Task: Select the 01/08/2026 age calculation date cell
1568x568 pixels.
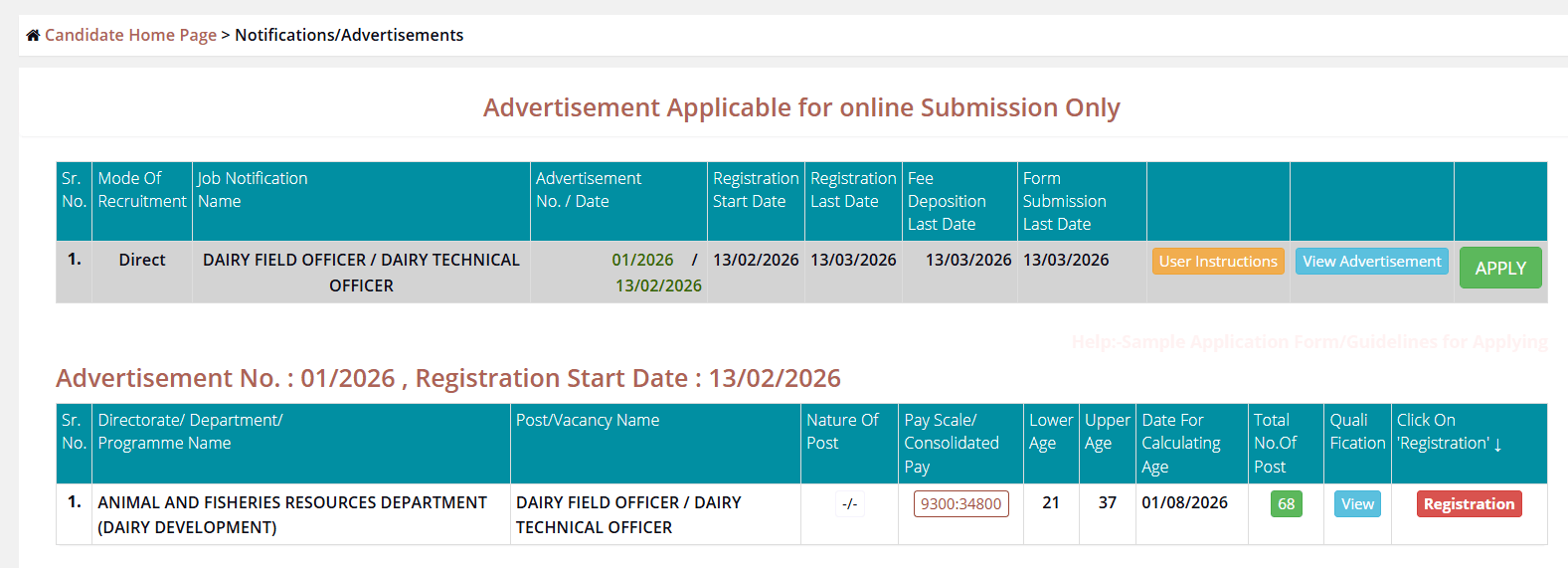Action: [x=1184, y=503]
